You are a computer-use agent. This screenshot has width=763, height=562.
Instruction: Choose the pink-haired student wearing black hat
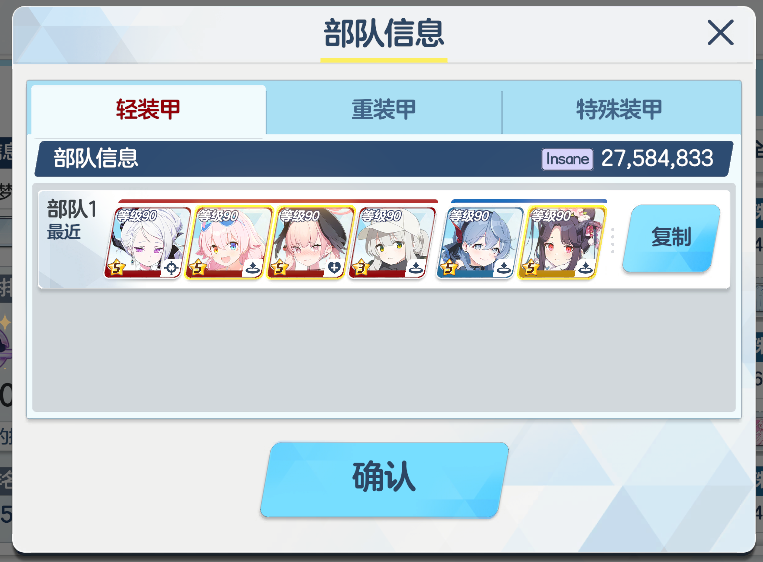(x=310, y=243)
